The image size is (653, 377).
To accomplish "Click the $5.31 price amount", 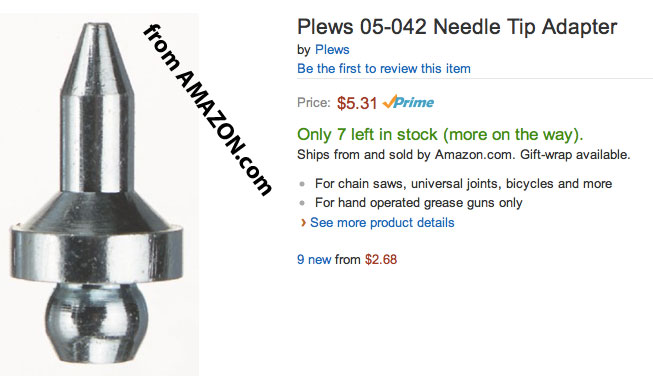I will [x=357, y=103].
